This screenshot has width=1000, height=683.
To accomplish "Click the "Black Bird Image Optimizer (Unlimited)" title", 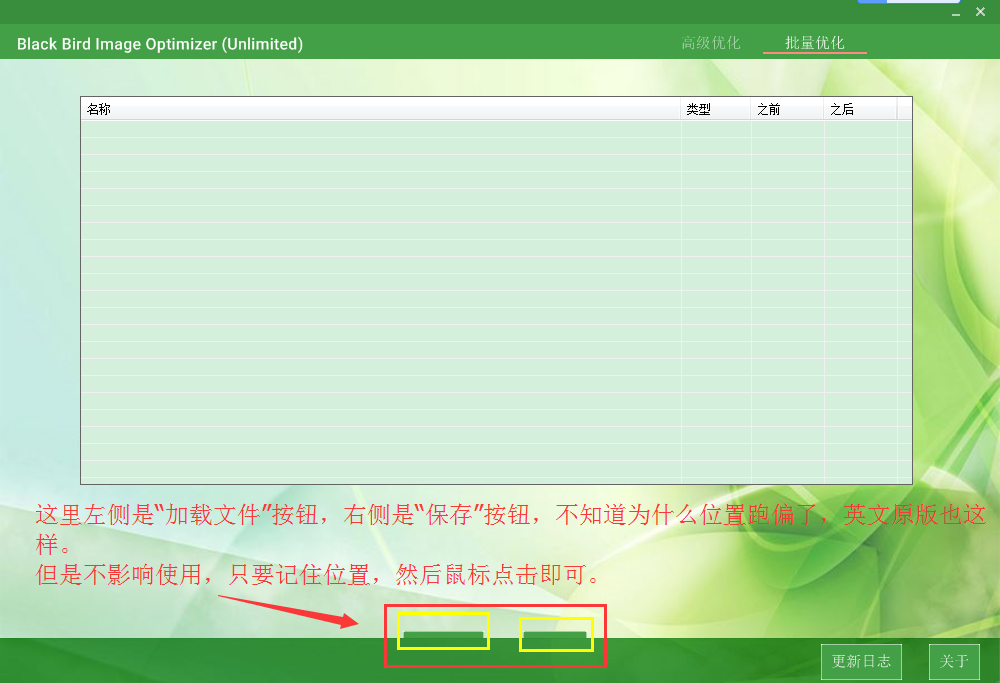I will 160,44.
